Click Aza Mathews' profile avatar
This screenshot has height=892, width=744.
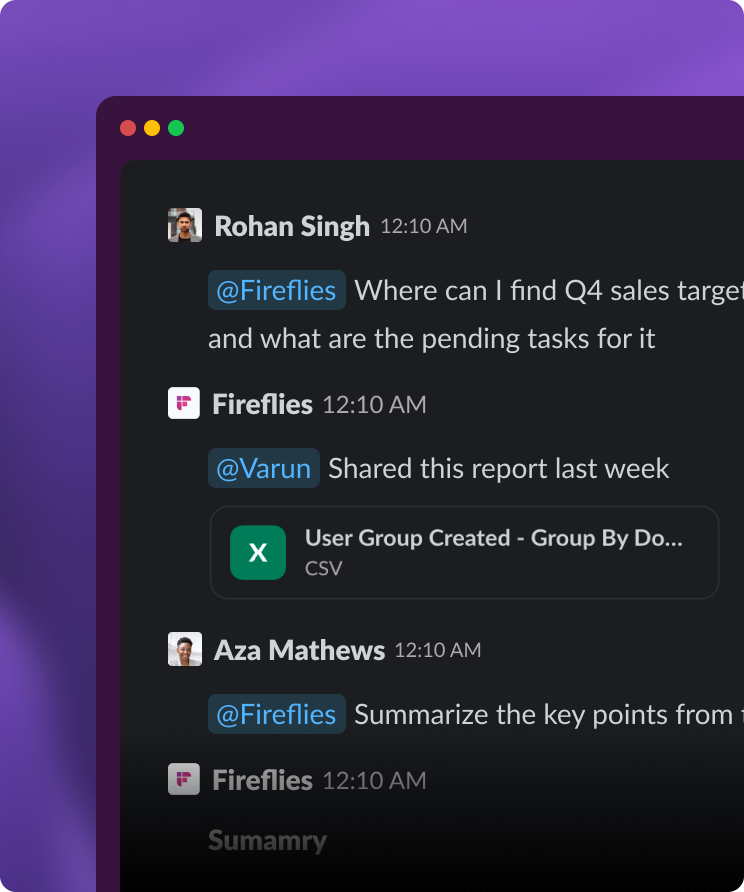coord(185,649)
